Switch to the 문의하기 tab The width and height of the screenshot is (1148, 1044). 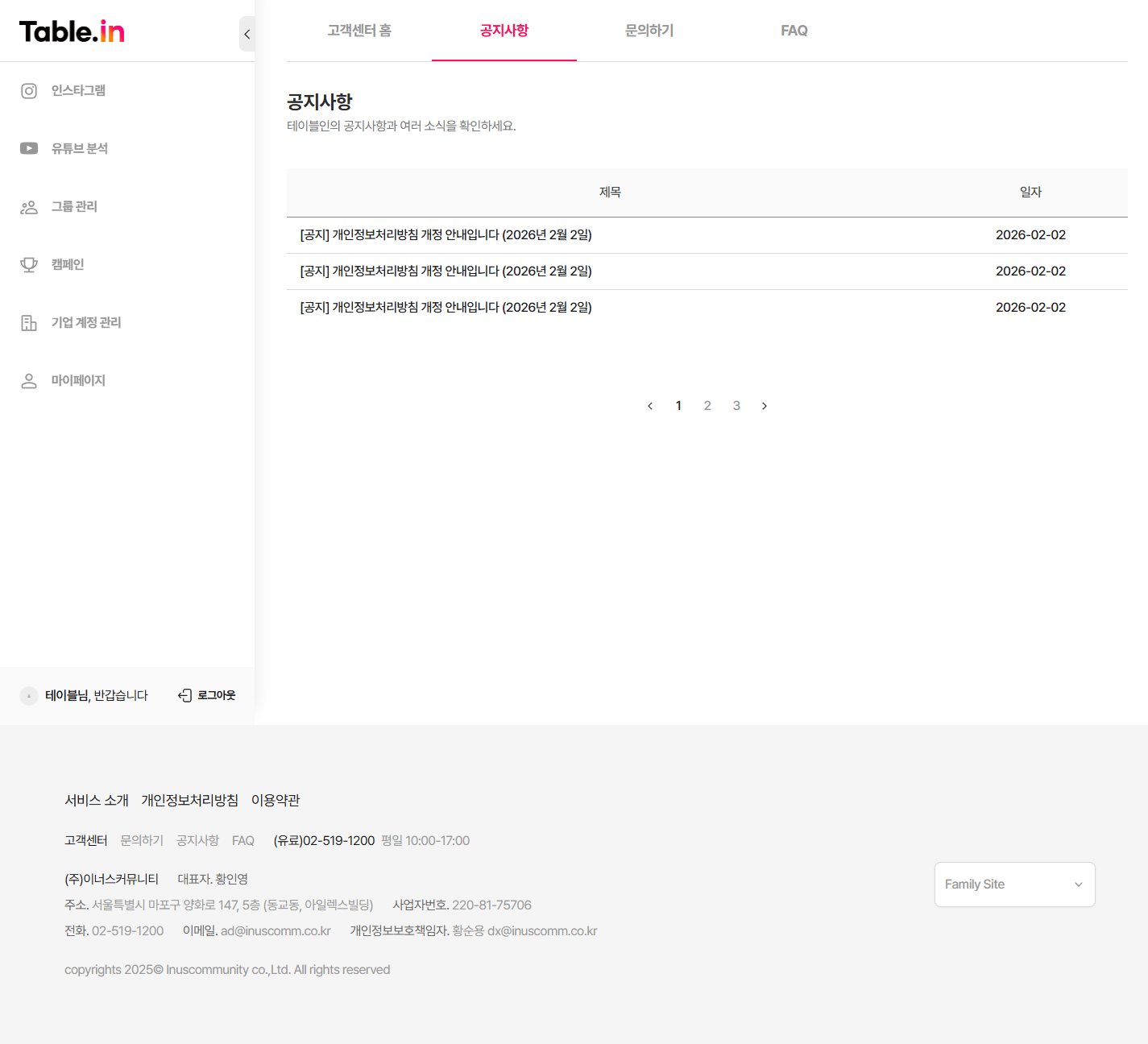tap(649, 31)
